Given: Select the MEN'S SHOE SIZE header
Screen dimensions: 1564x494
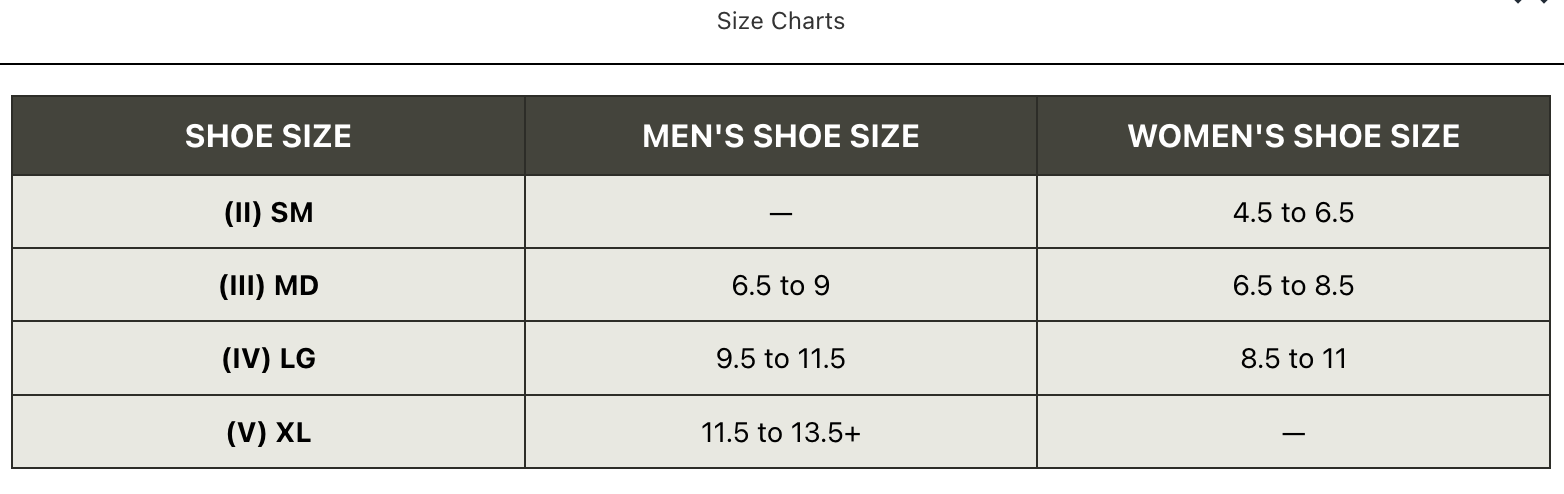Looking at the screenshot, I should click(x=780, y=136).
